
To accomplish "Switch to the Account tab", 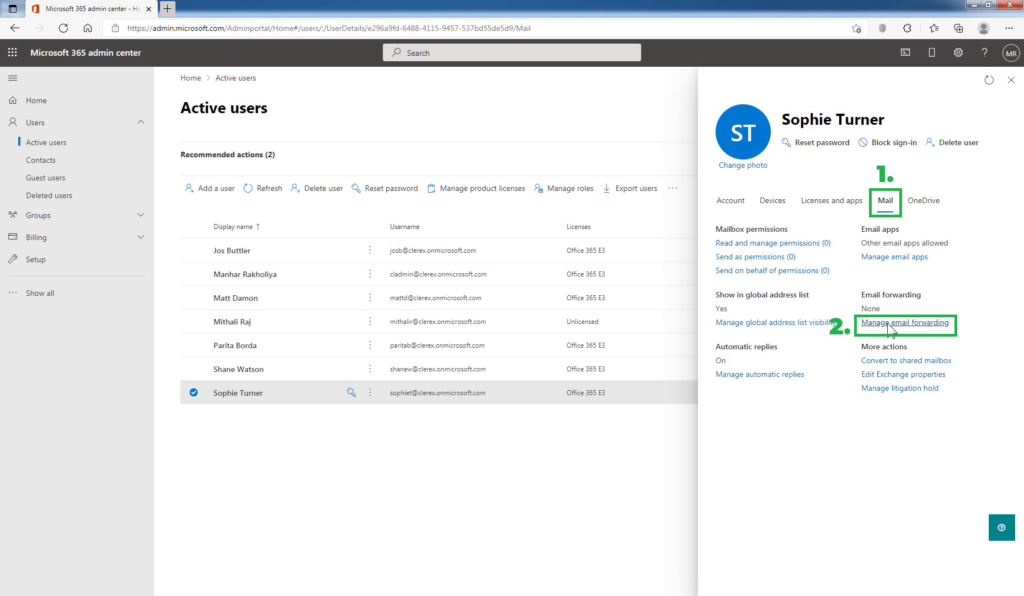I will click(730, 200).
